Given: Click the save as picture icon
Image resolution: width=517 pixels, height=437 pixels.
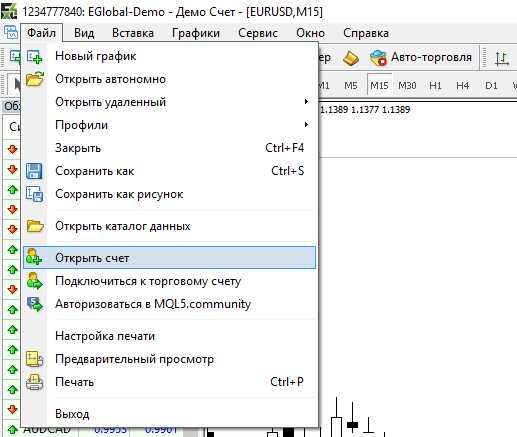Looking at the screenshot, I should pos(35,194).
